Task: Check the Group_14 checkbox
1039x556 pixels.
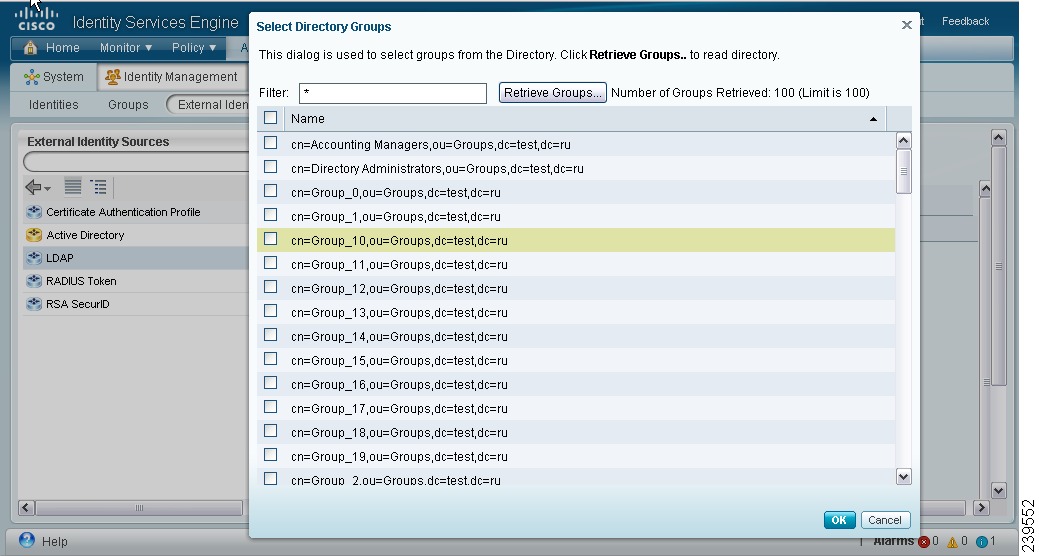Action: (x=270, y=335)
